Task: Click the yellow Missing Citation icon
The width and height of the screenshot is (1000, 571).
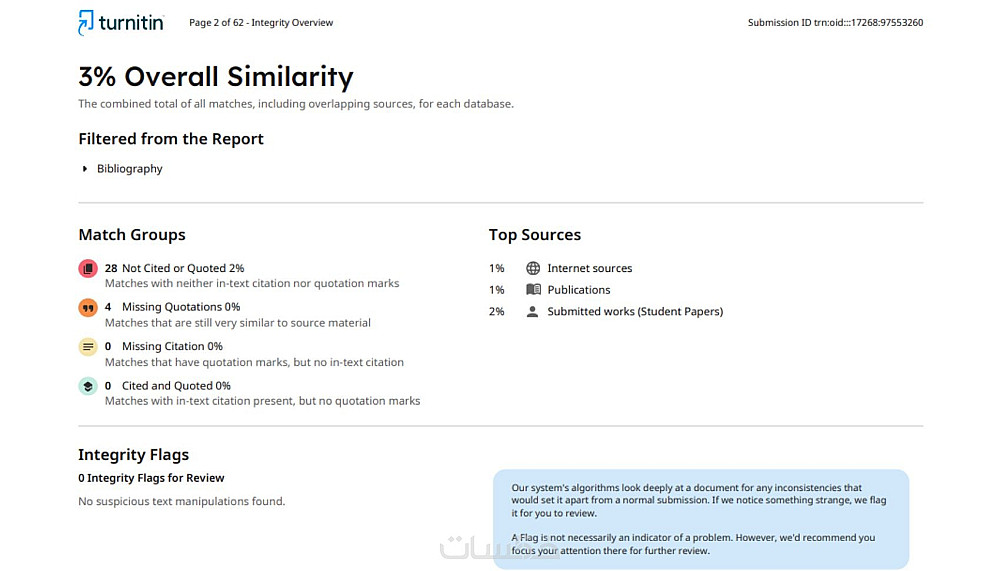Action: pos(88,347)
